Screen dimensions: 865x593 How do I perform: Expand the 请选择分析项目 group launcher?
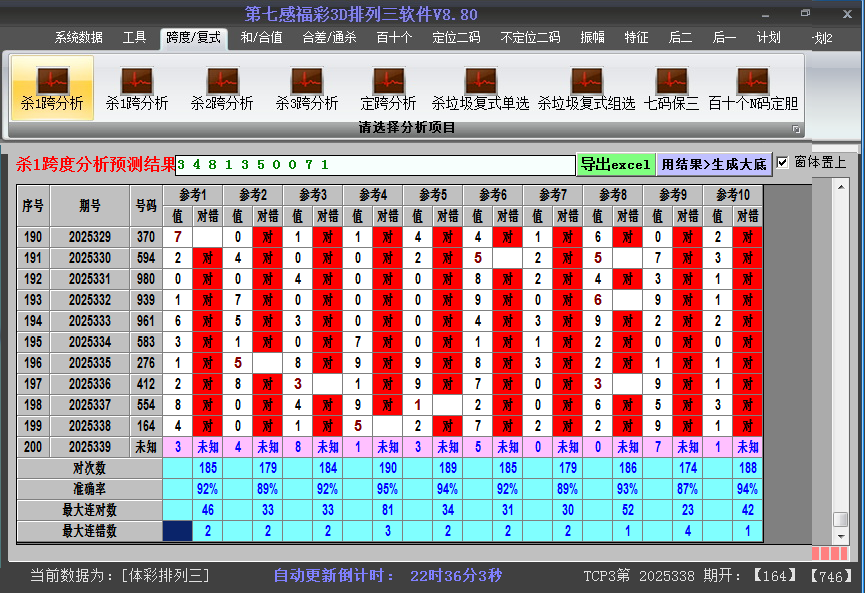click(797, 129)
